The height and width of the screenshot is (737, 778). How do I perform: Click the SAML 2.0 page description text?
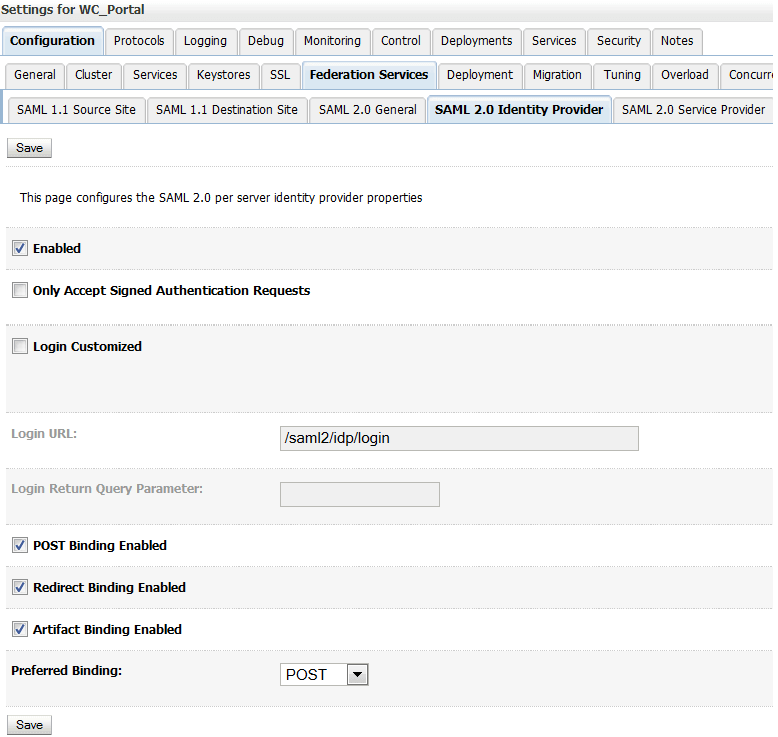[221, 198]
